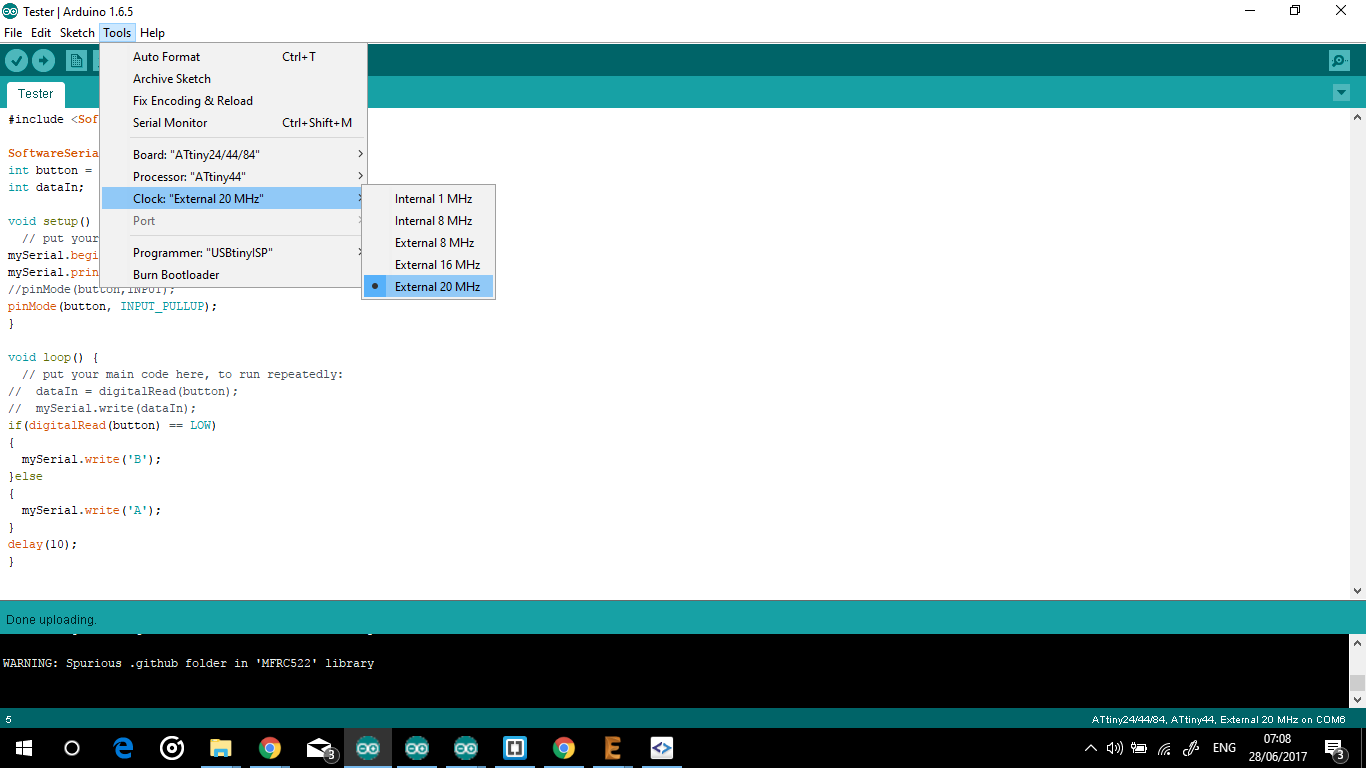Viewport: 1366px width, 768px height.
Task: Click Burn Bootloader in the Tools menu
Action: click(x=234, y=275)
